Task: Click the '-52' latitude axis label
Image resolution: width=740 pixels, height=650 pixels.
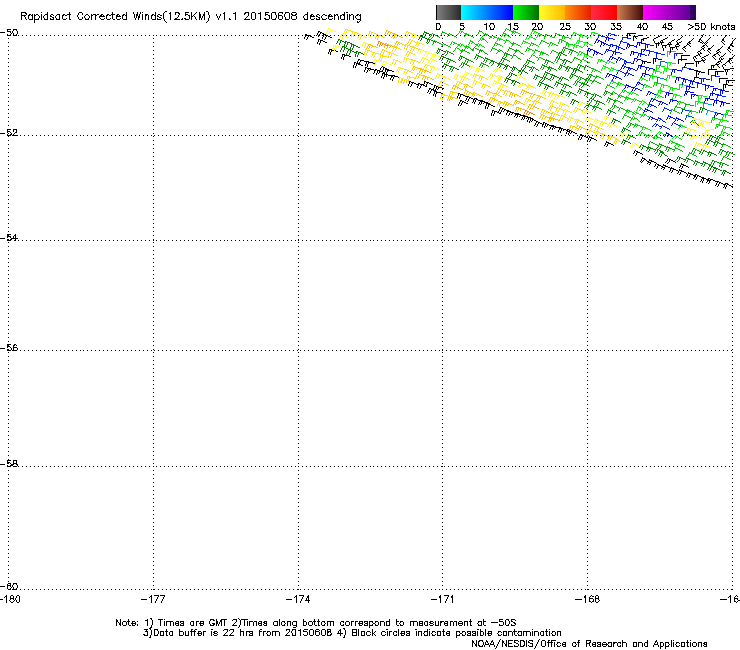Action: 9,133
